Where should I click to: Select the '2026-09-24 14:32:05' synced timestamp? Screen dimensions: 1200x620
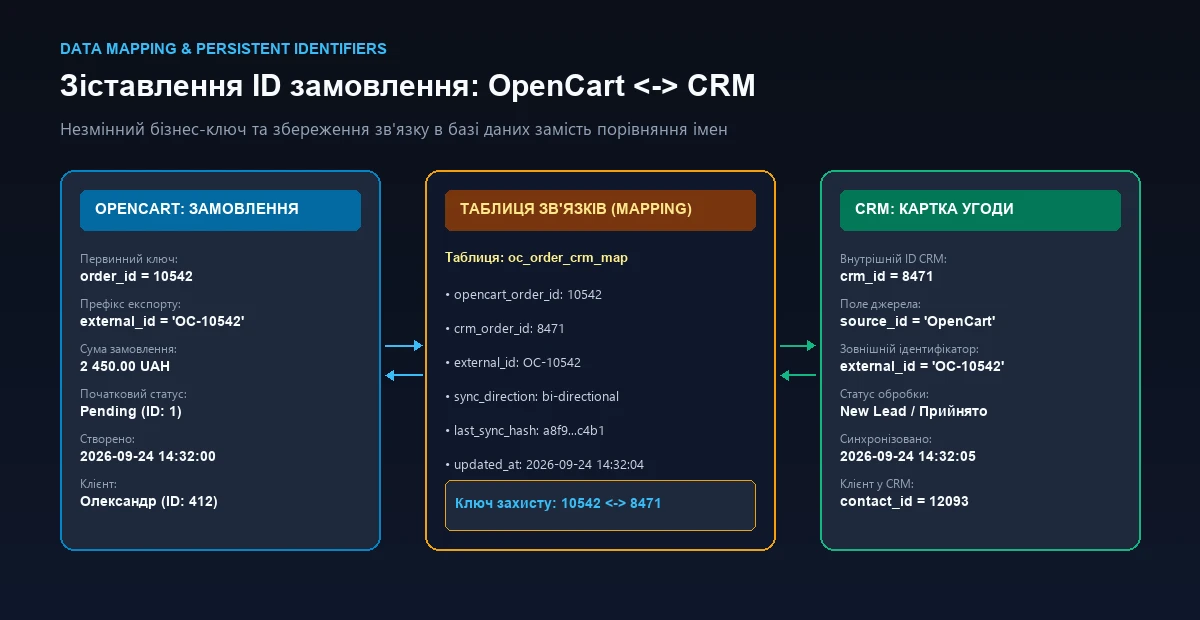908,456
